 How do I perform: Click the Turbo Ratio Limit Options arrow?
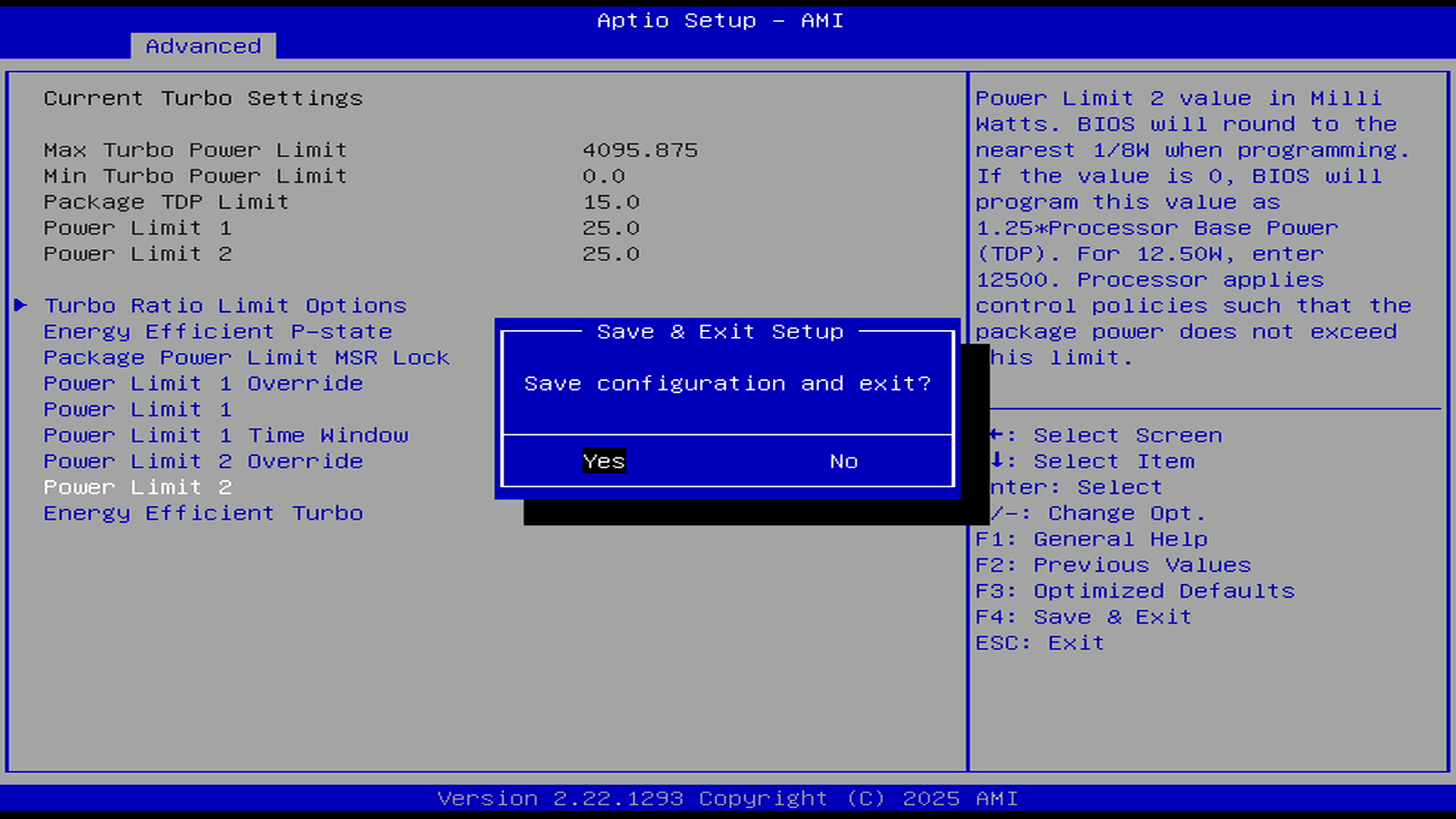(x=21, y=305)
